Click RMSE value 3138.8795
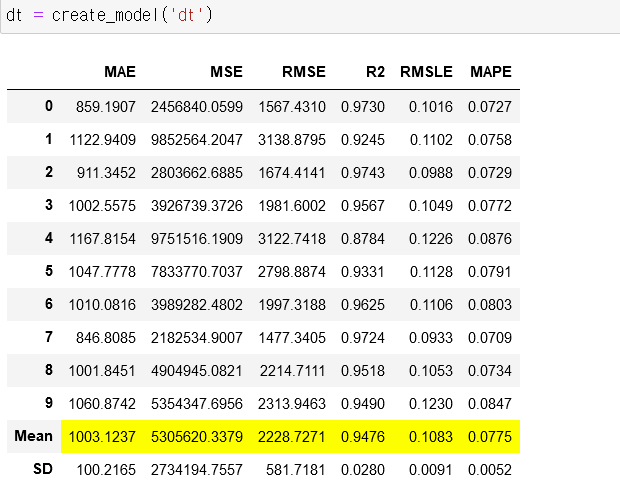Viewport: 620px width, 496px height. tap(292, 140)
